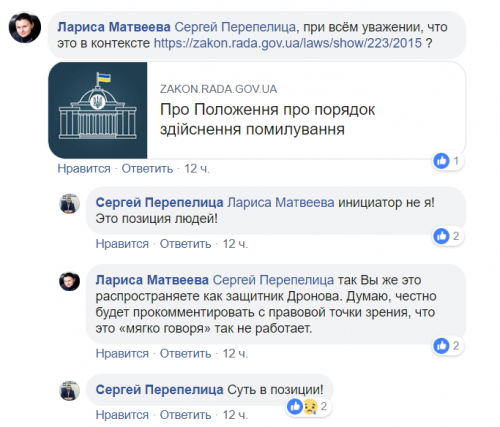This screenshot has width=500, height=427.
Task: Click the like reaction icon showing 1
Action: [441, 161]
